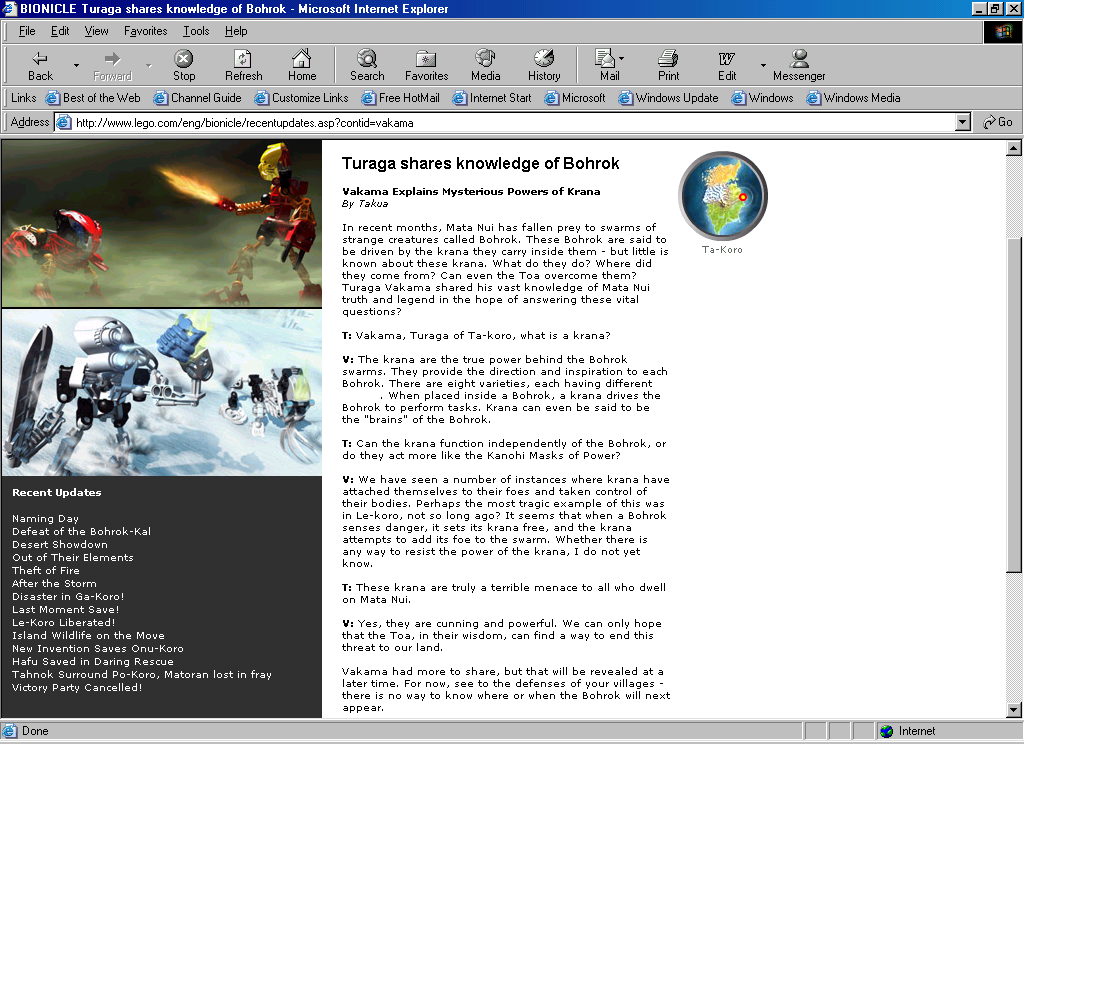Open Tahnok Surround Po-Koro update
1100x1000 pixels.
(x=142, y=674)
